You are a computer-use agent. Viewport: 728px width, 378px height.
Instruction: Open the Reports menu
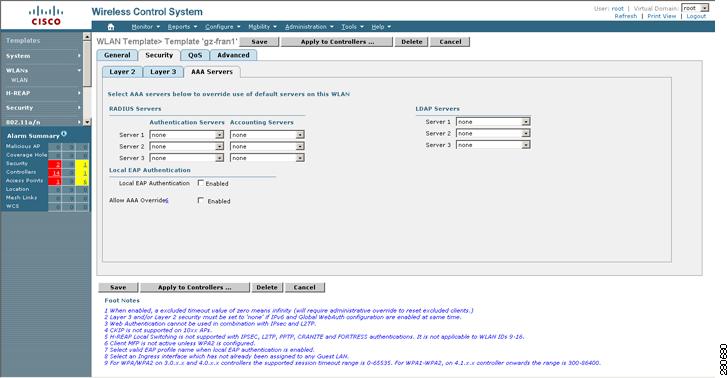tap(182, 27)
